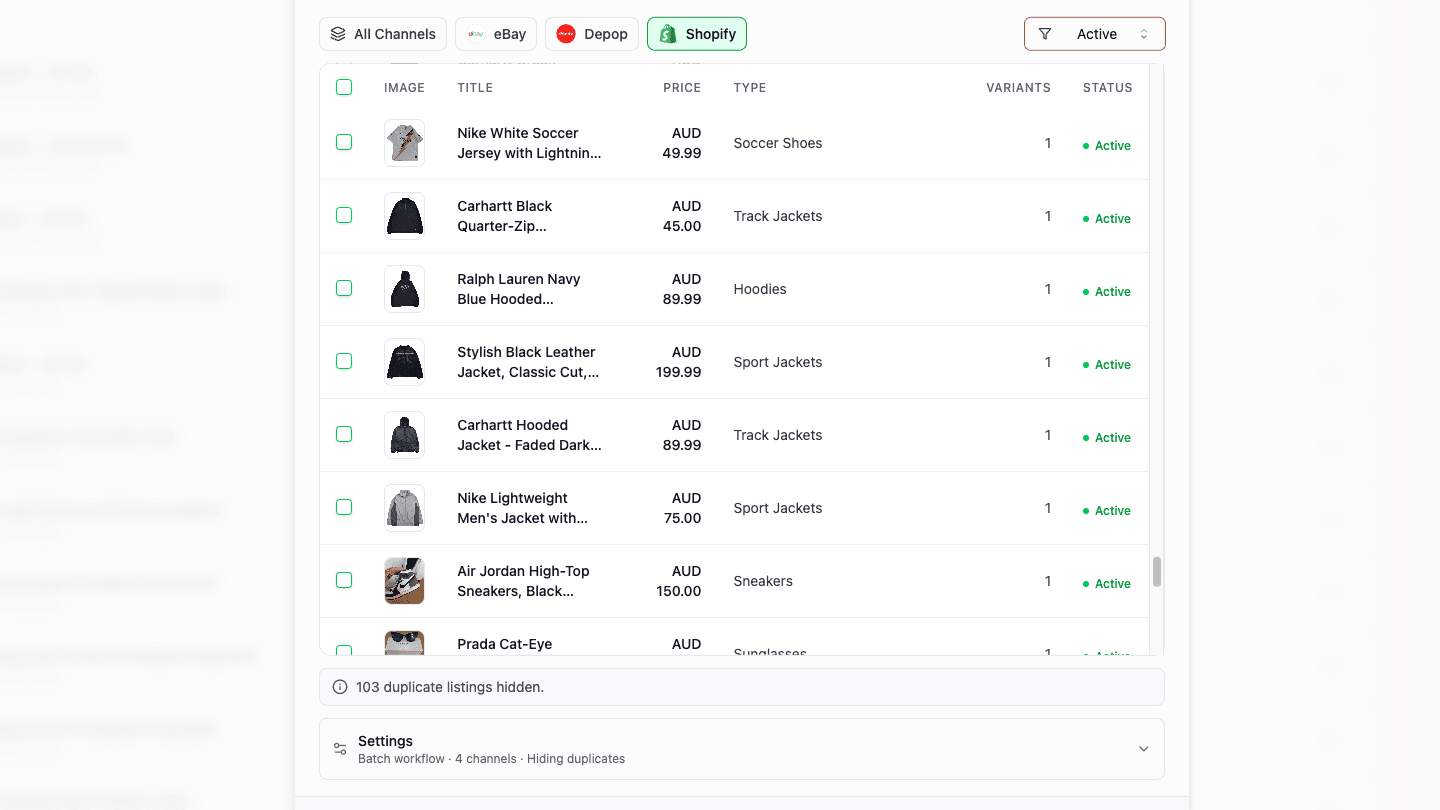Click the red Depop logo icon
Screen dimensions: 1440x810
566,34
